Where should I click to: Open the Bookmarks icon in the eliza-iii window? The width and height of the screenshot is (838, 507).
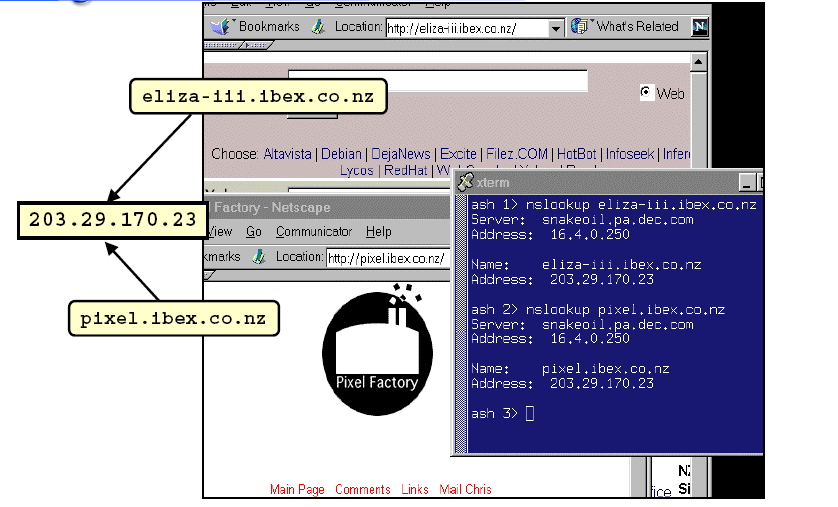(x=221, y=27)
